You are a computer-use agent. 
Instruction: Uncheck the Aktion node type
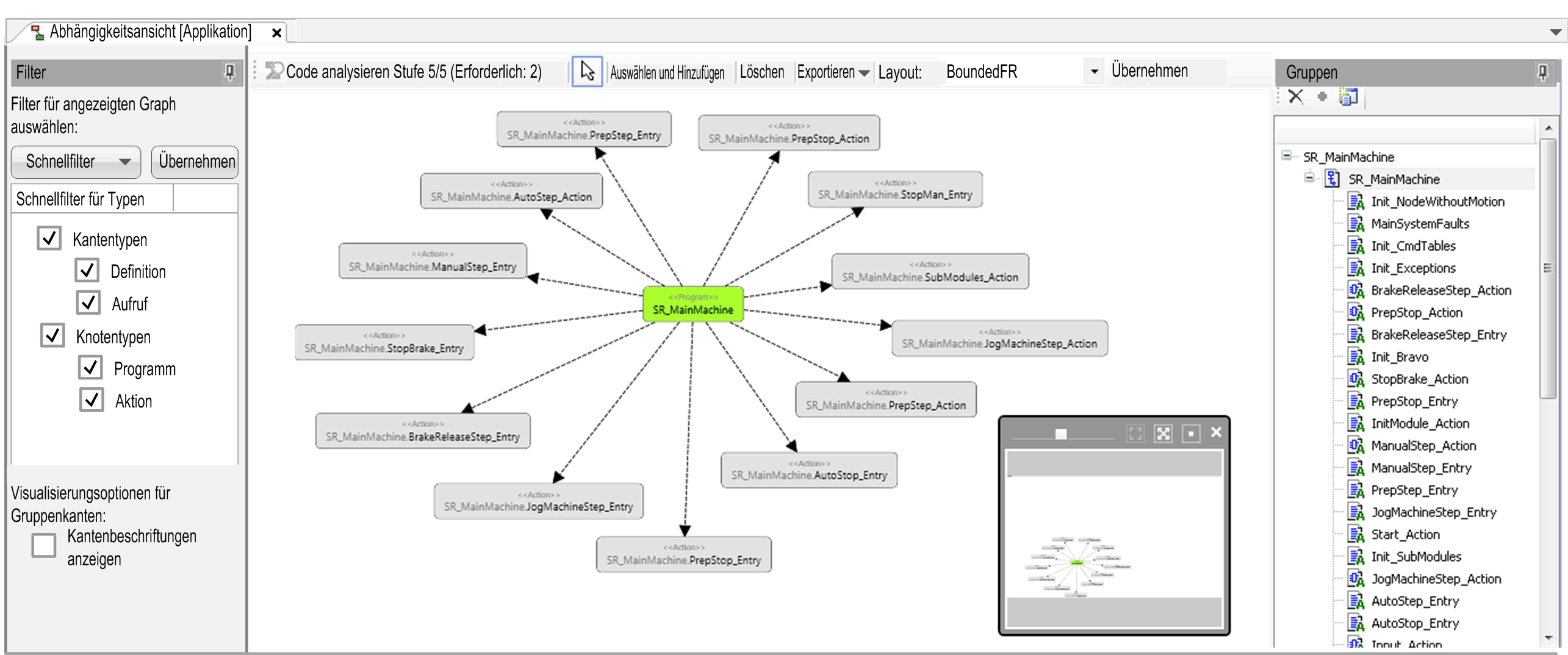pyautogui.click(x=92, y=399)
